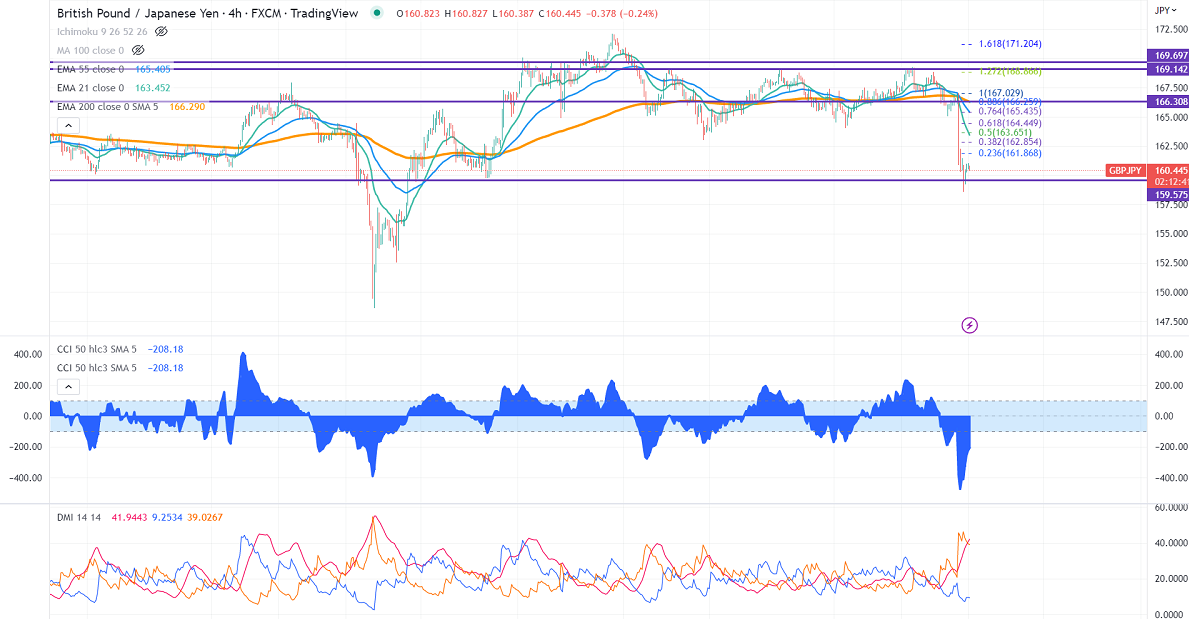Click the first CCI 50 hlc3 label

click(97, 349)
